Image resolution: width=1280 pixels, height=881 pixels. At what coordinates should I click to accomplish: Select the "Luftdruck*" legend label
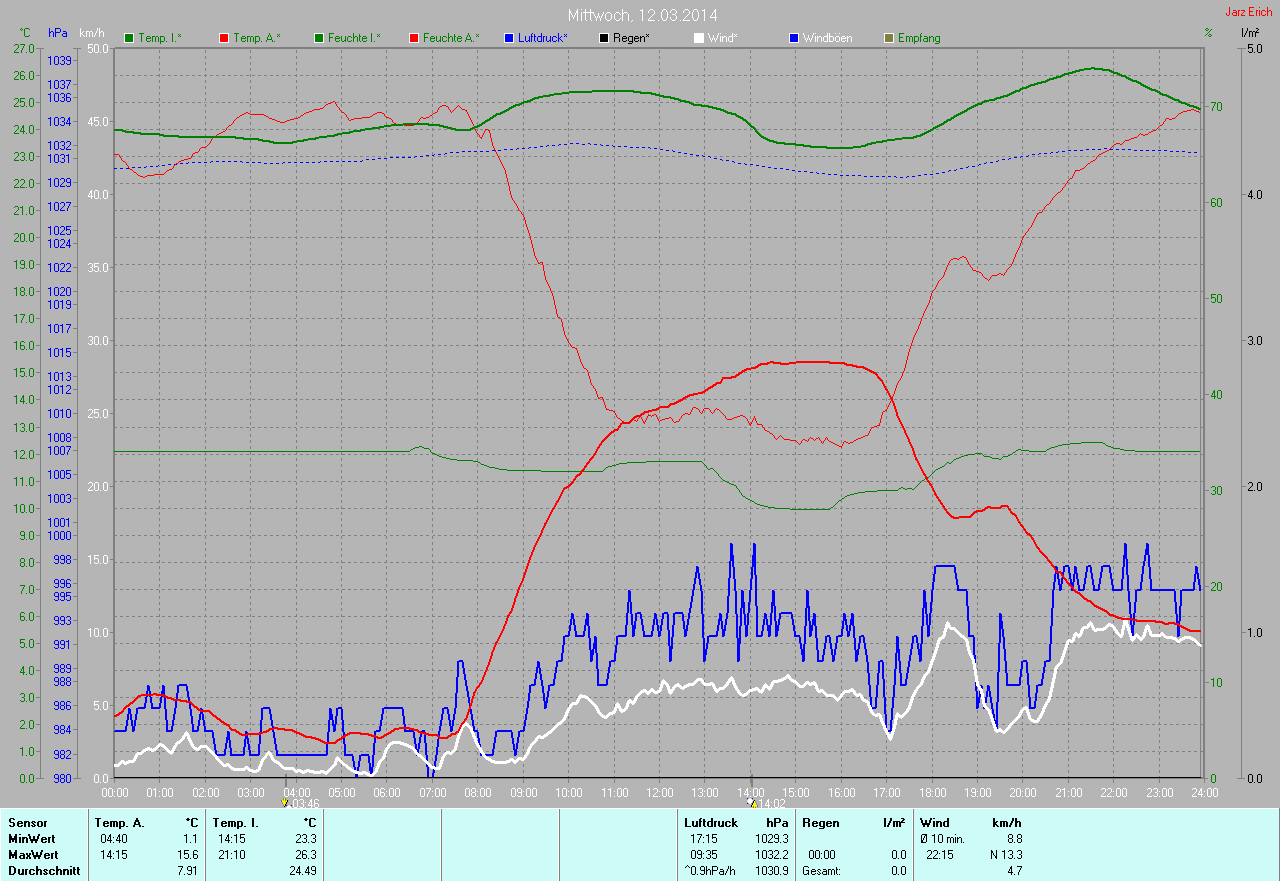point(543,38)
